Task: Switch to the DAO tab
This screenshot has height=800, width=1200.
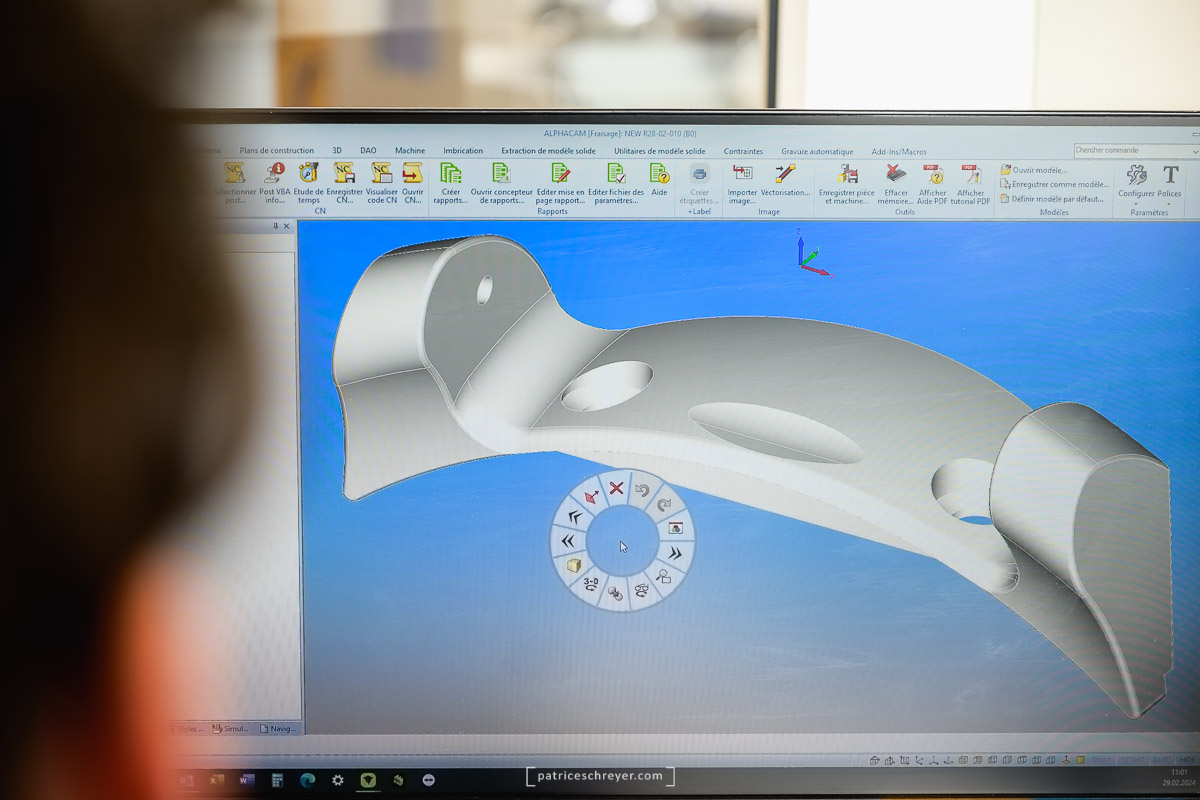Action: point(368,151)
